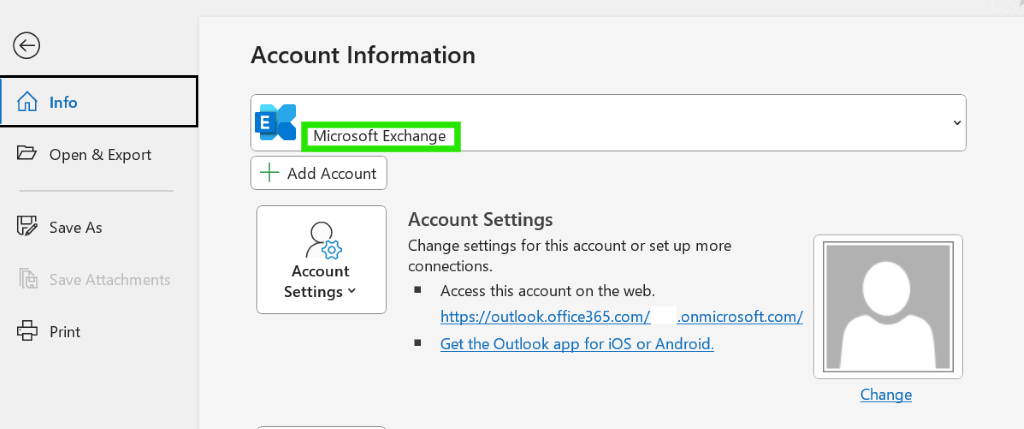This screenshot has width=1024, height=429.
Task: Click the Account Information heading
Action: click(363, 55)
